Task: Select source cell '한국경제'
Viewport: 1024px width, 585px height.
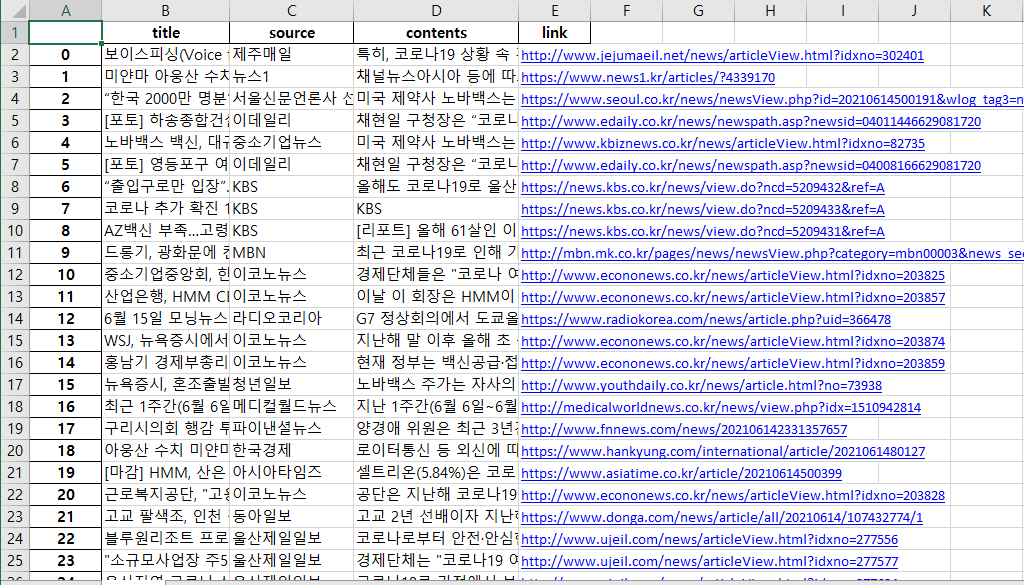Action: 291,451
